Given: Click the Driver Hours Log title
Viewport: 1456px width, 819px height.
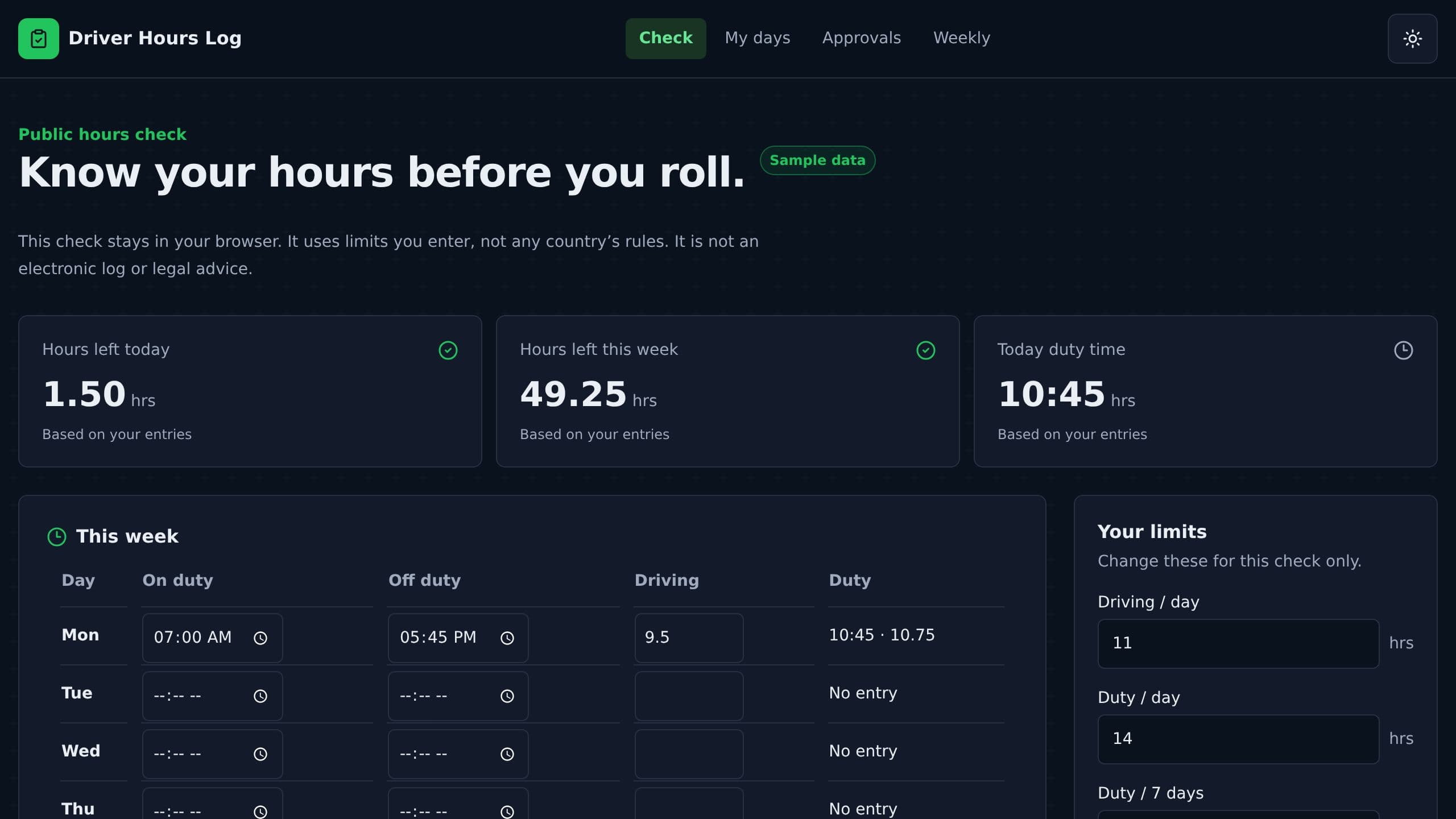Looking at the screenshot, I should (155, 38).
